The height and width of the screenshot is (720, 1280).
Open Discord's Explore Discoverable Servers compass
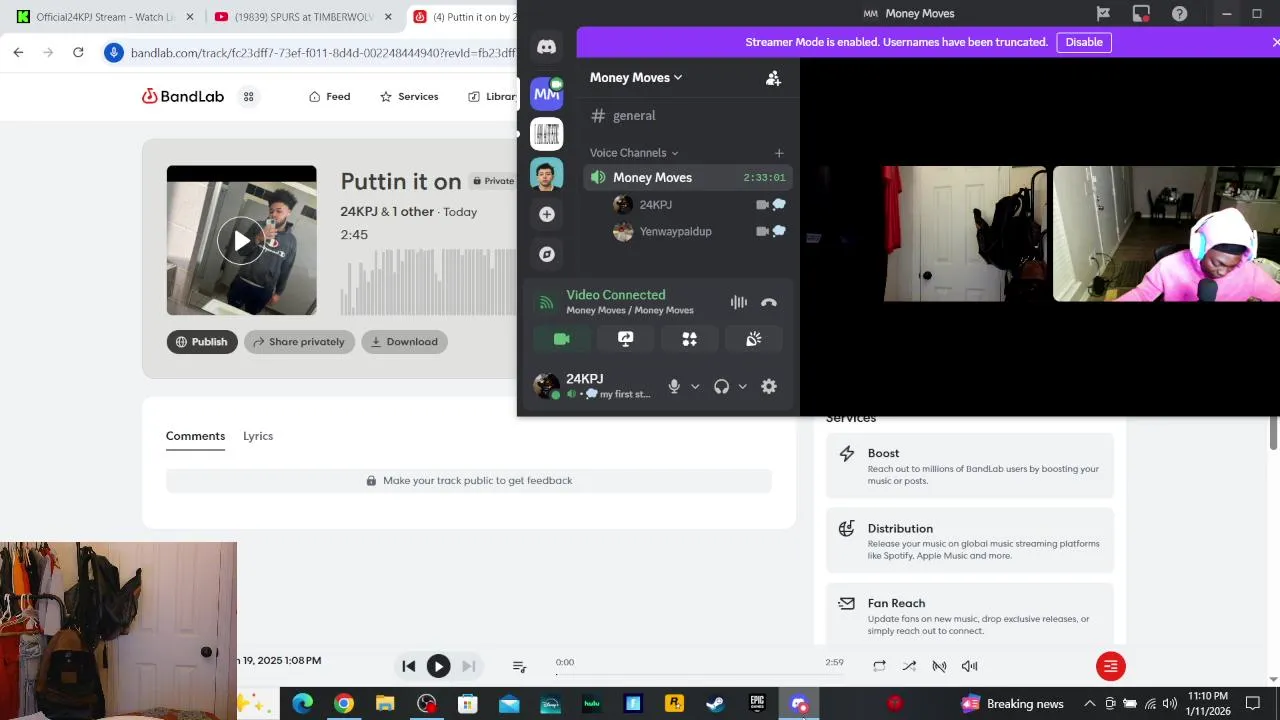(546, 254)
